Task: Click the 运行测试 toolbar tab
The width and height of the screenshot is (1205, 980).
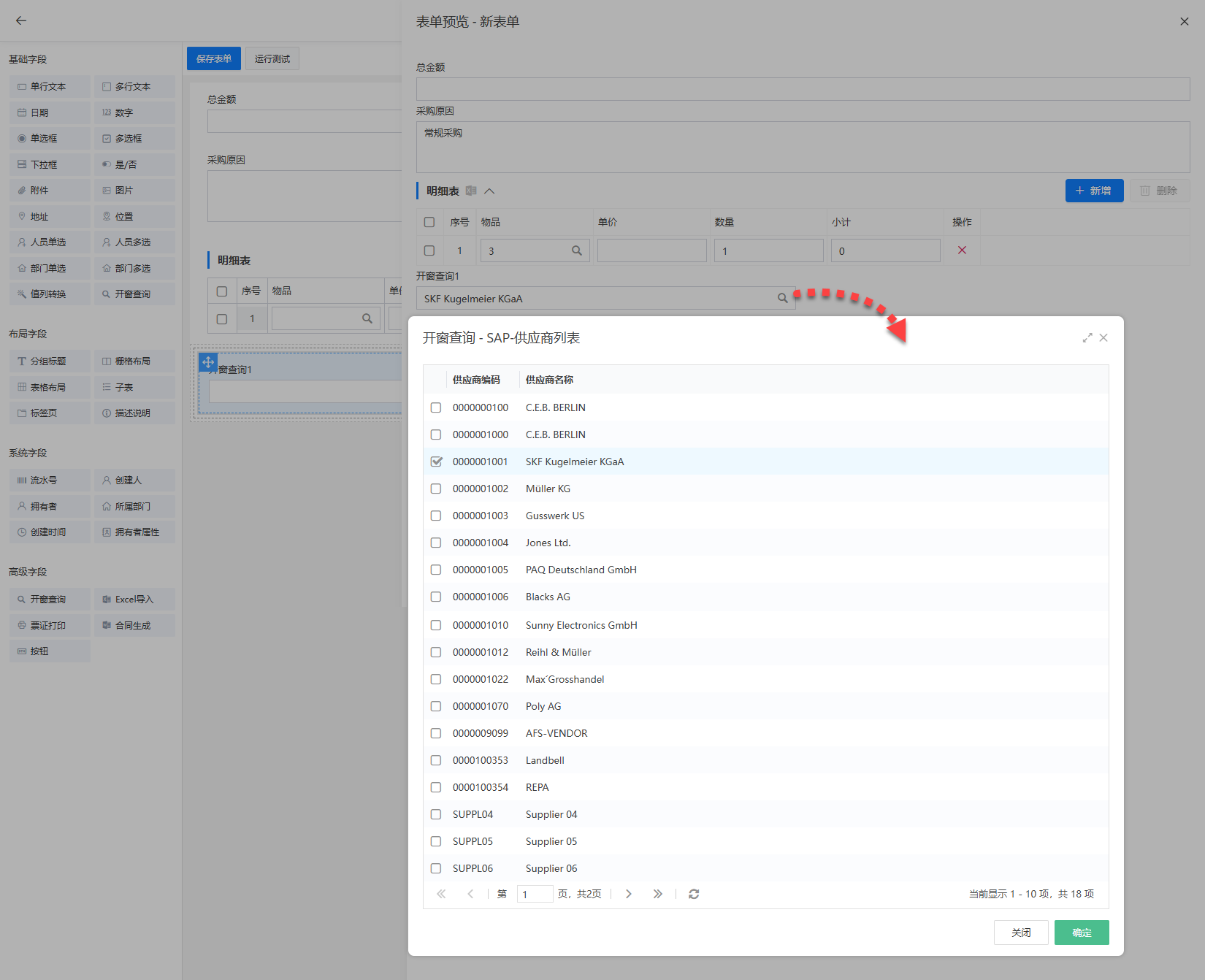Action: (272, 58)
